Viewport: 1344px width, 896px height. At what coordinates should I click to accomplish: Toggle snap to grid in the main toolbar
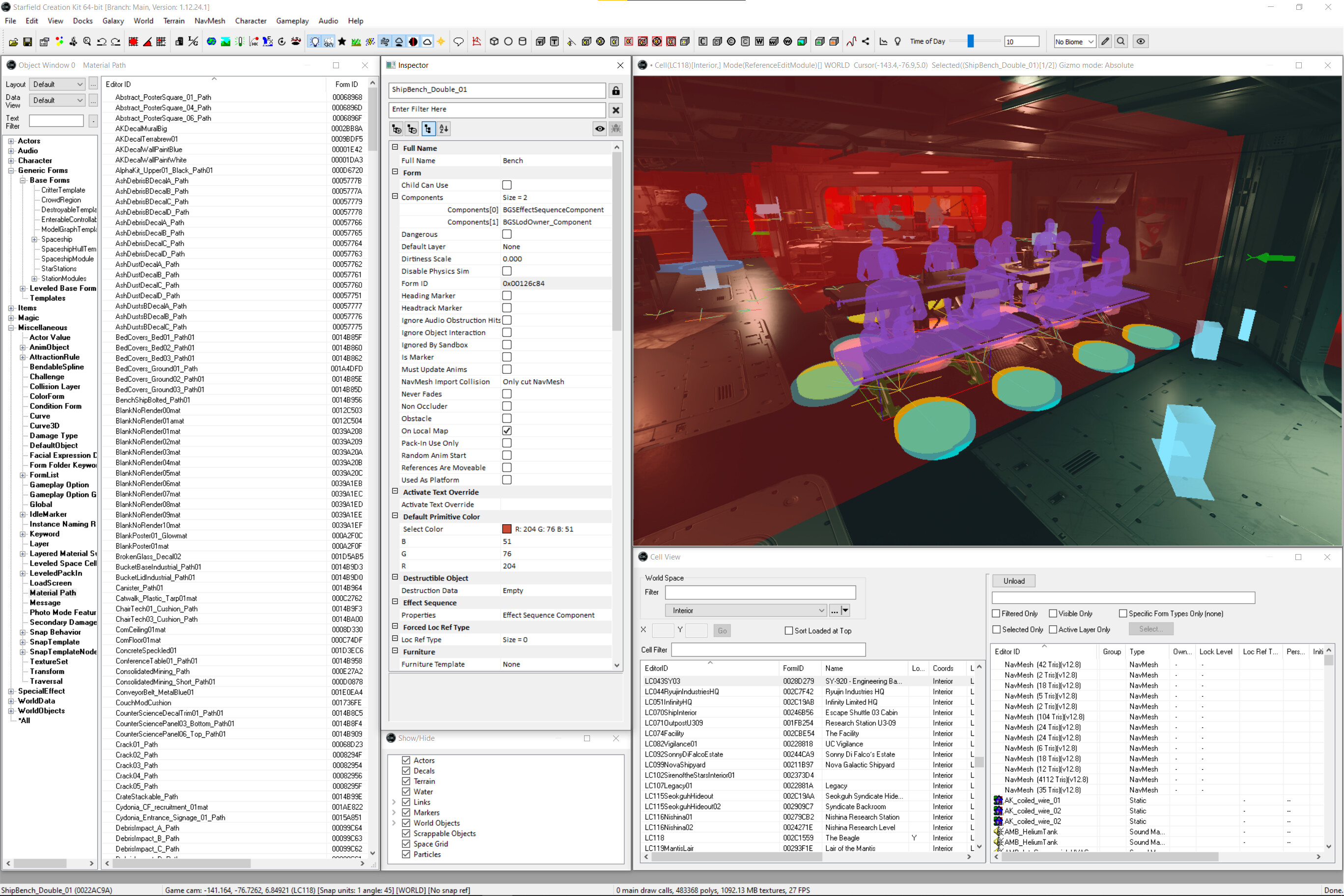click(x=134, y=41)
